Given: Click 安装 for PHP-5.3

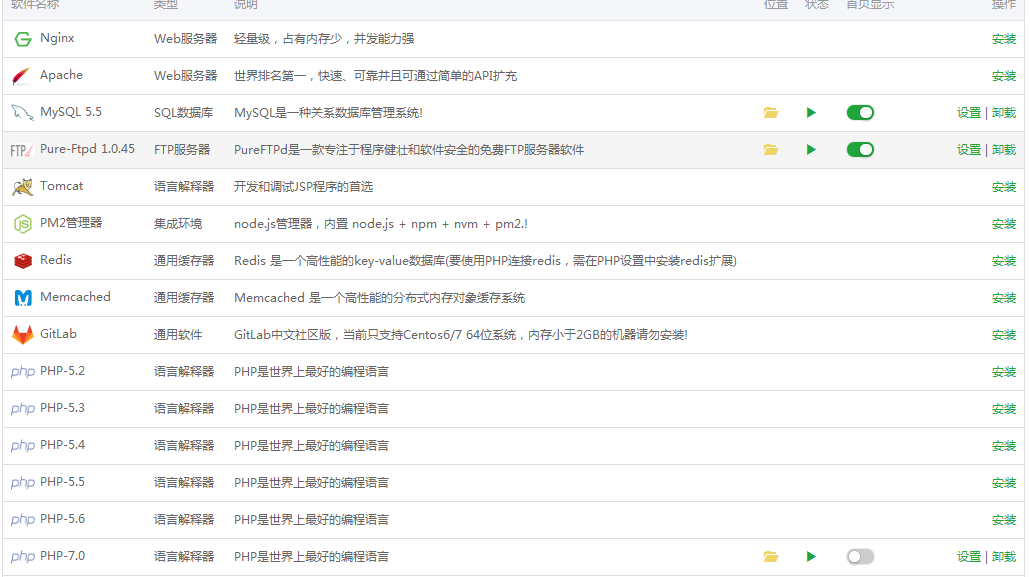Looking at the screenshot, I should coord(1004,409).
